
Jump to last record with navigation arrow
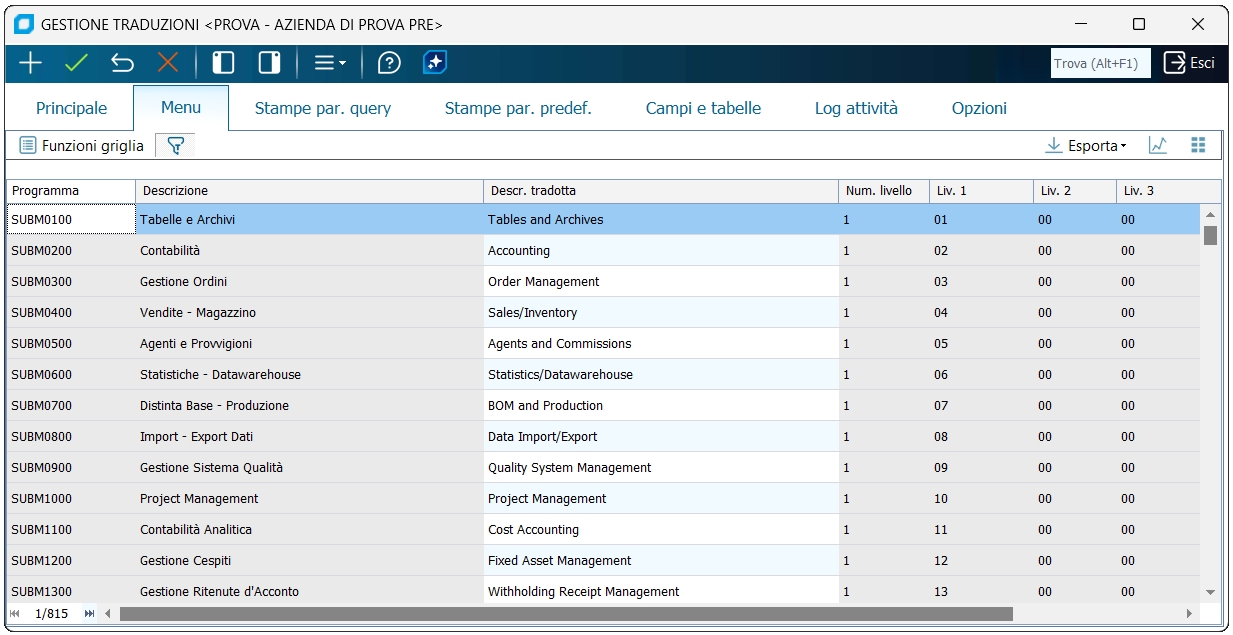[90, 613]
